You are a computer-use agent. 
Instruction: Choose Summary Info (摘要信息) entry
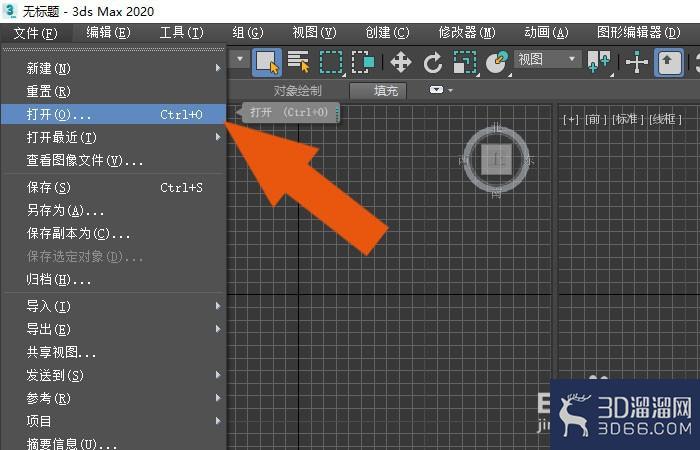point(113,443)
